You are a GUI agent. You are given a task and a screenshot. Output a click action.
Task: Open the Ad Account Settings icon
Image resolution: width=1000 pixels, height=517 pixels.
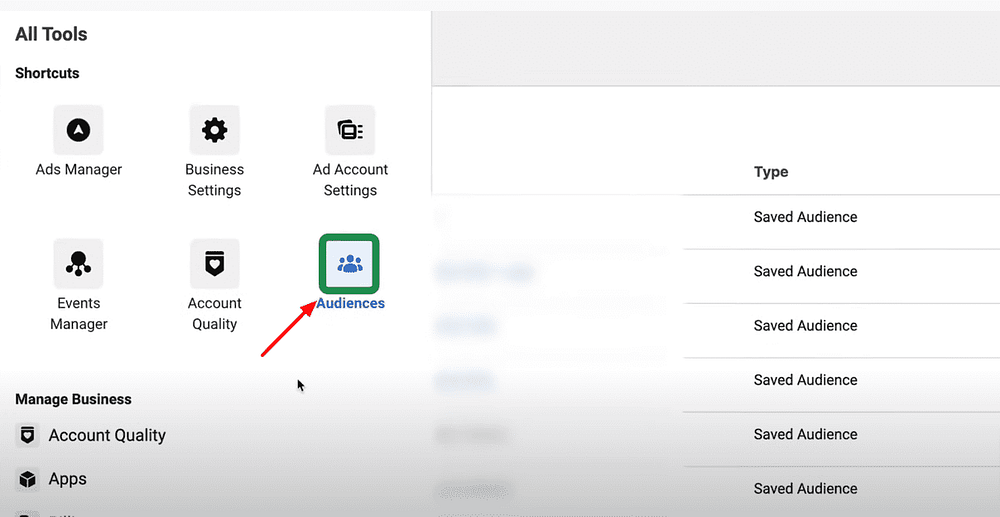click(x=350, y=130)
